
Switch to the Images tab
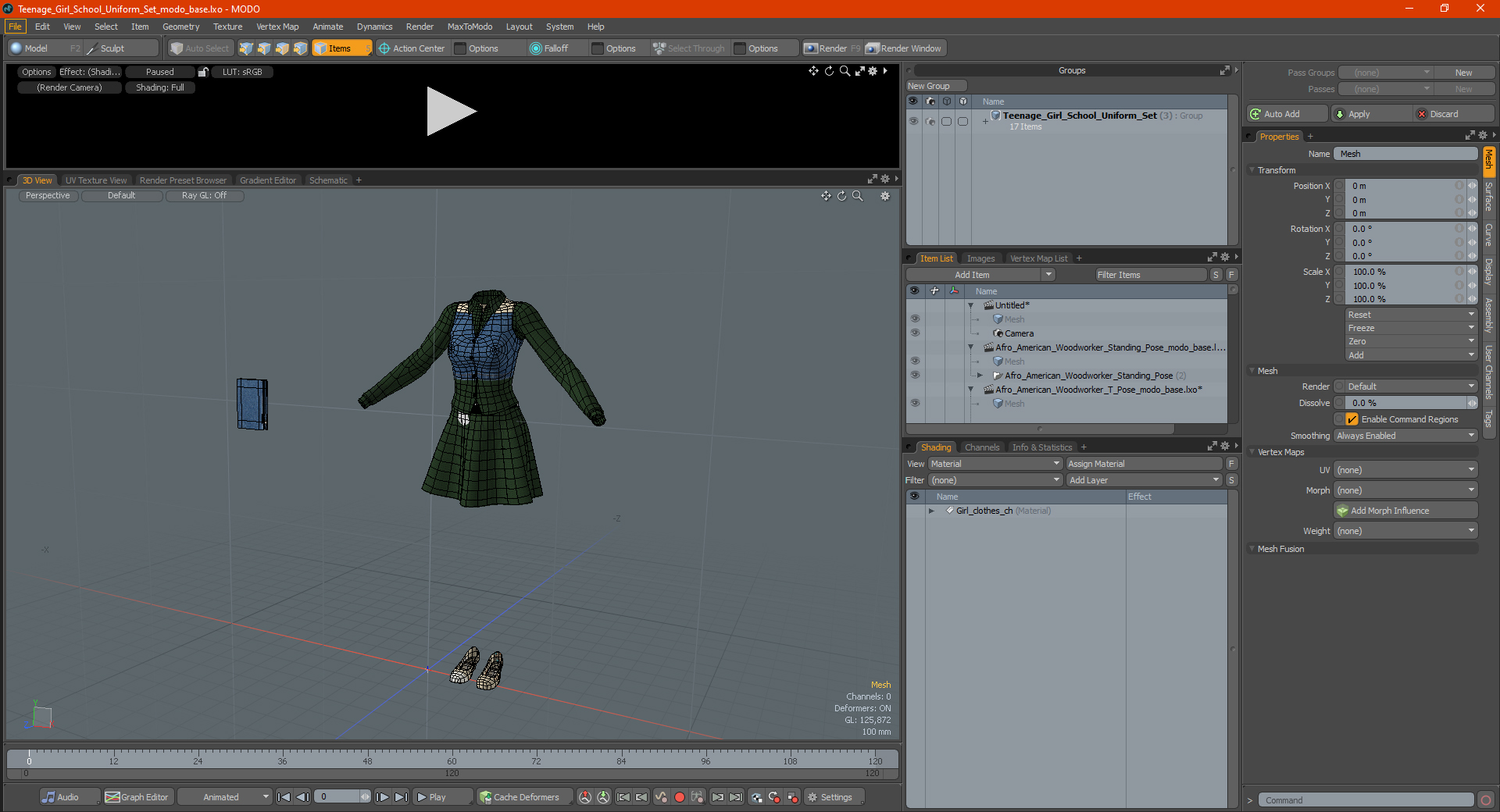pyautogui.click(x=980, y=258)
